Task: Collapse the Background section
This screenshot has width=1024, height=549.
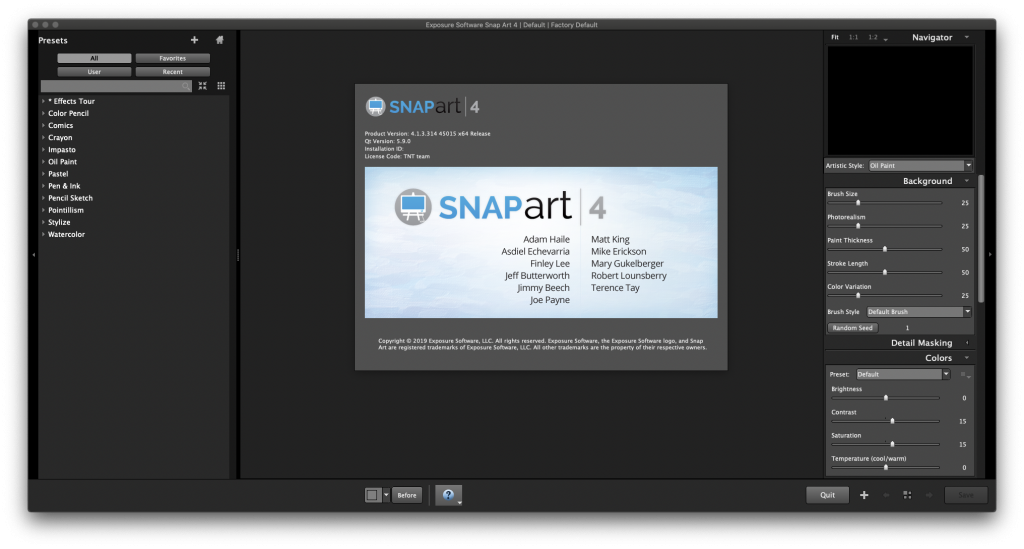Action: (x=967, y=181)
